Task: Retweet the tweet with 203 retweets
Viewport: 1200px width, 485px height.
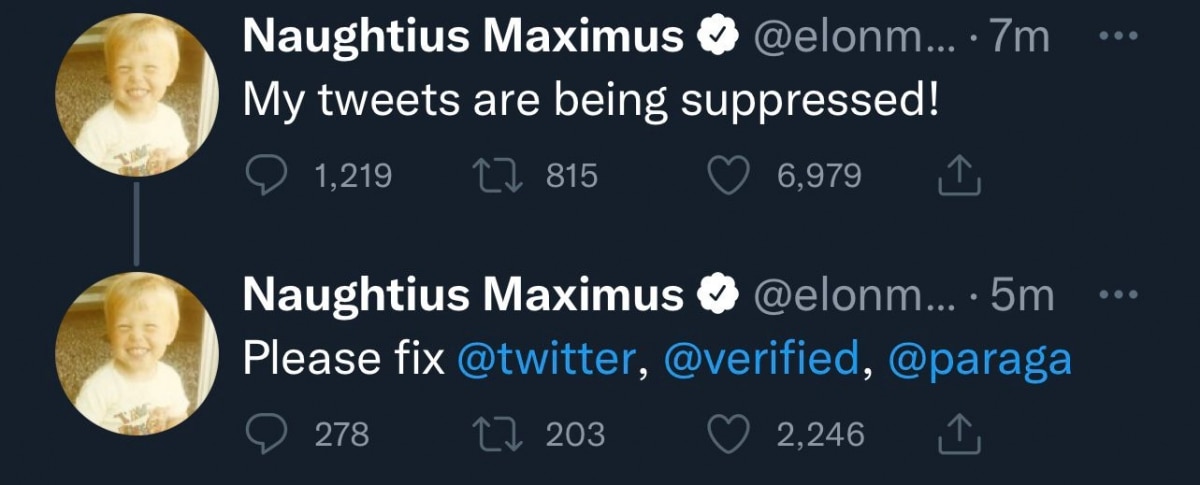Action: tap(497, 434)
